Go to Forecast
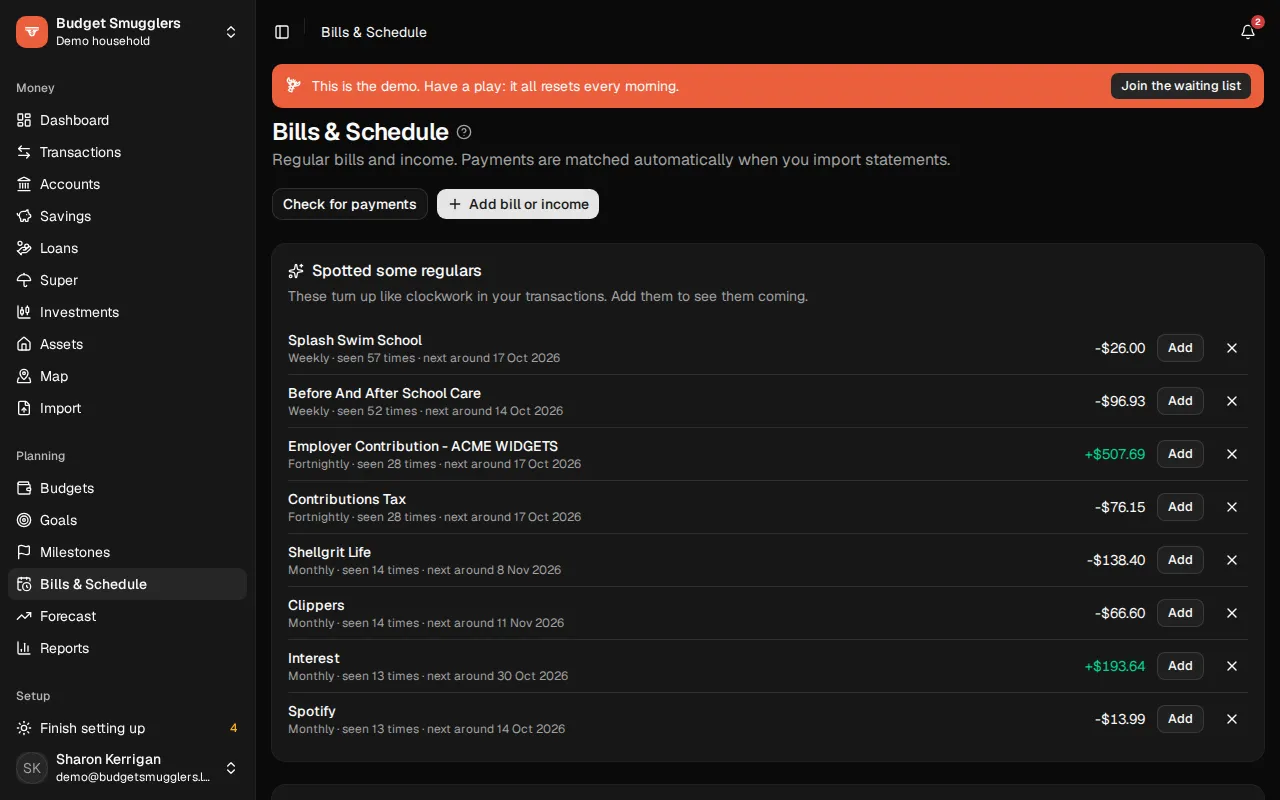 coord(127,616)
